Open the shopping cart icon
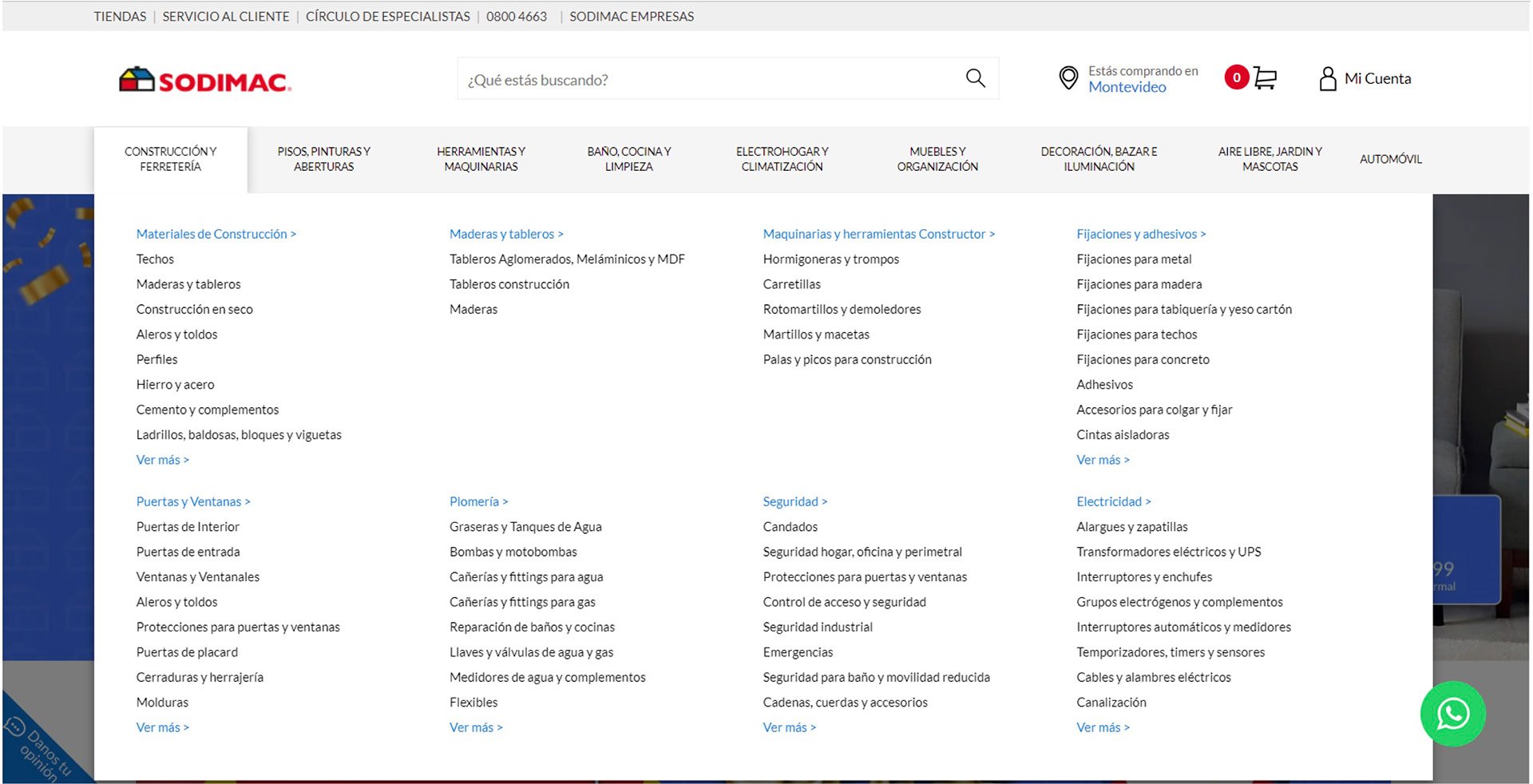Image resolution: width=1533 pixels, height=784 pixels. [1265, 77]
